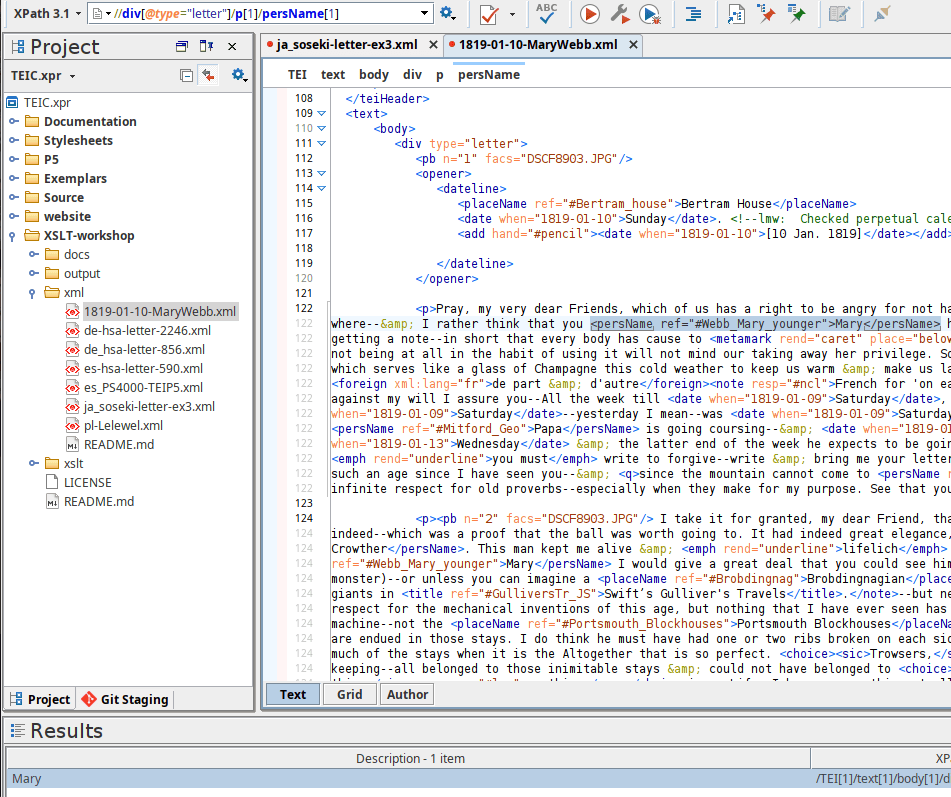Click p in the breadcrumb path

(440, 75)
